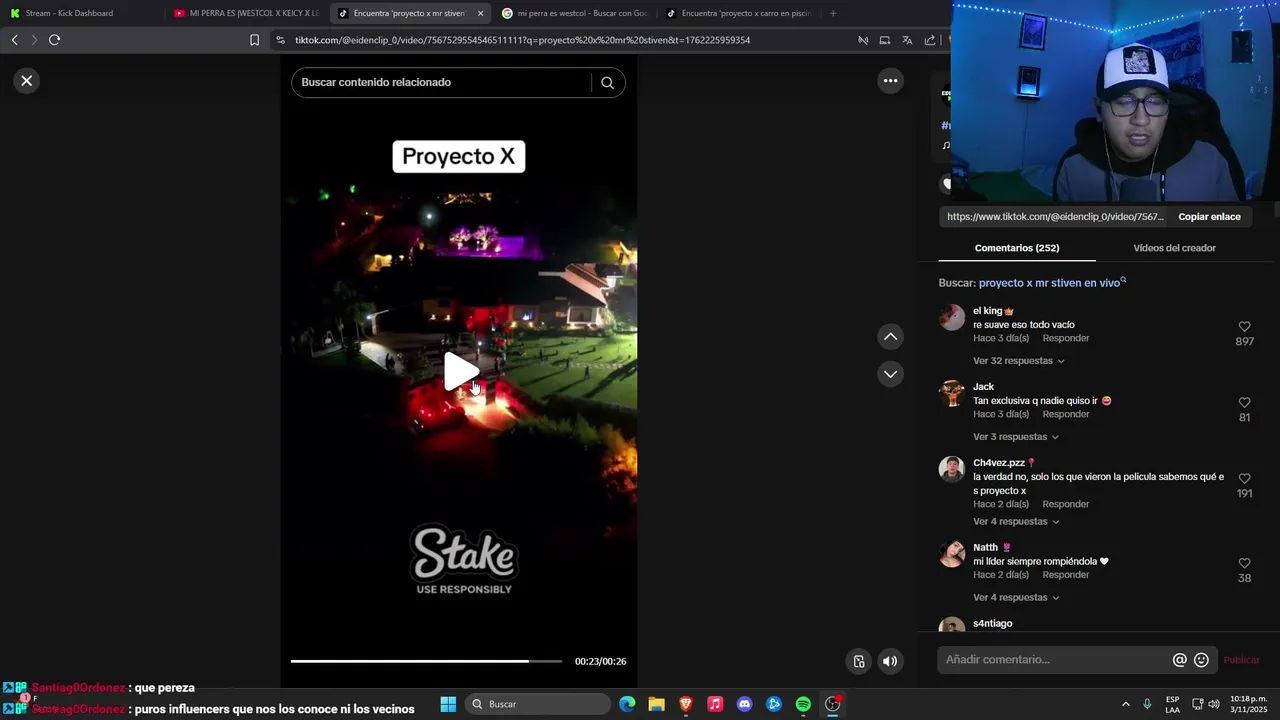Image resolution: width=1280 pixels, height=720 pixels.
Task: Reply to el king's comment via Responder
Action: click(x=1066, y=339)
